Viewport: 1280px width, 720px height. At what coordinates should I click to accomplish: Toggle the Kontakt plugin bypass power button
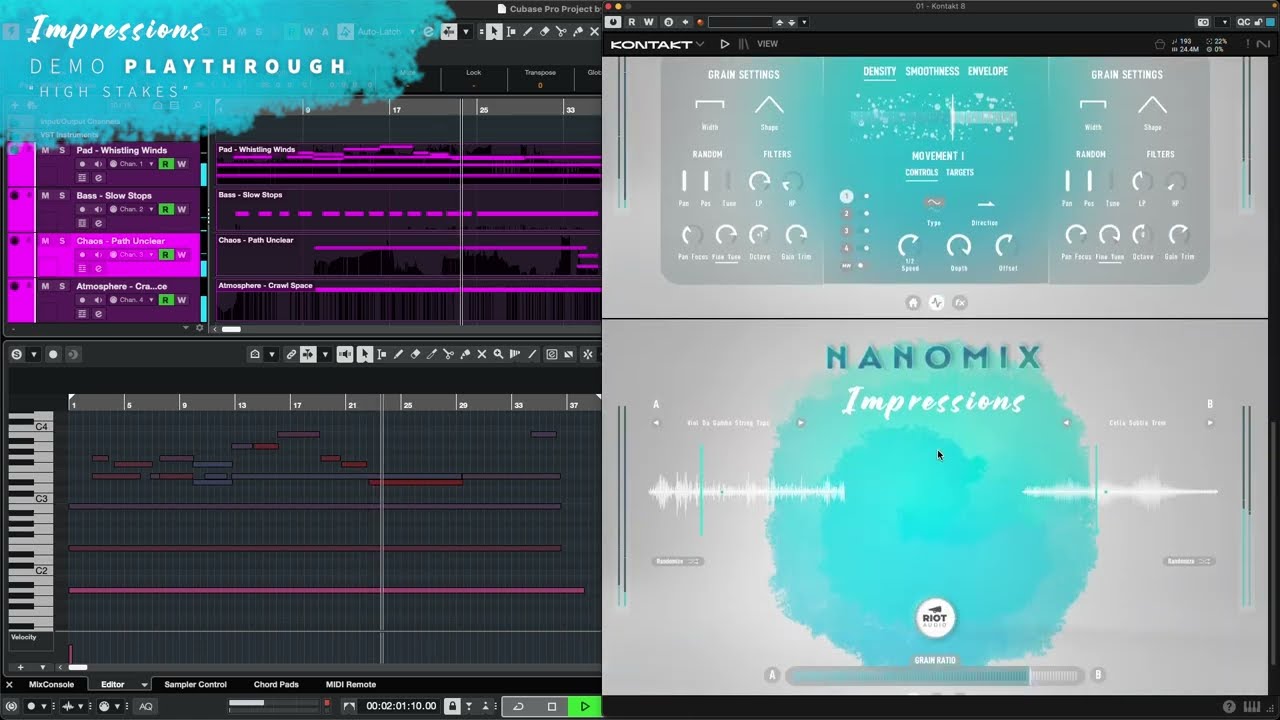click(613, 21)
